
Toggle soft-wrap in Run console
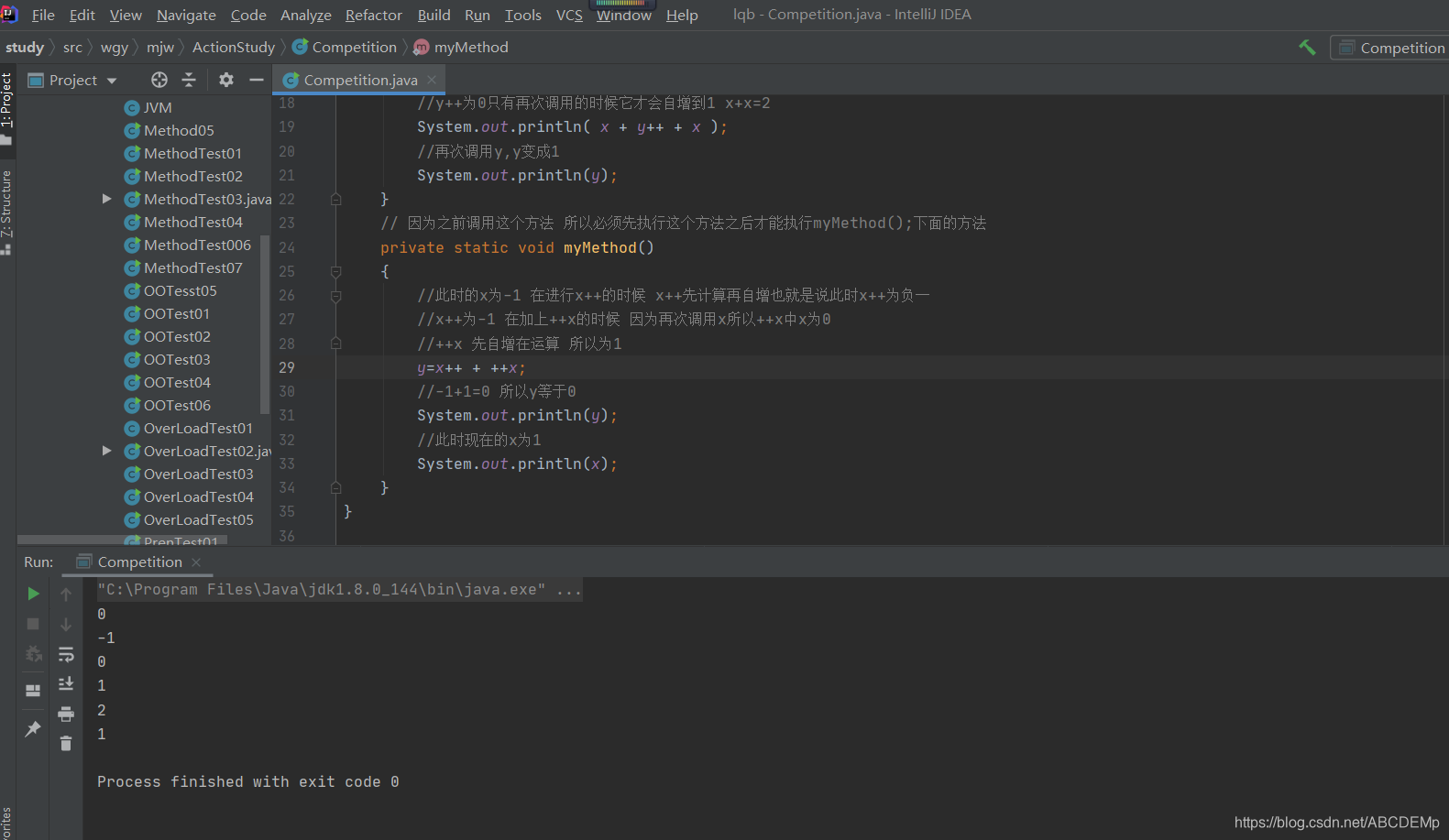(x=66, y=654)
